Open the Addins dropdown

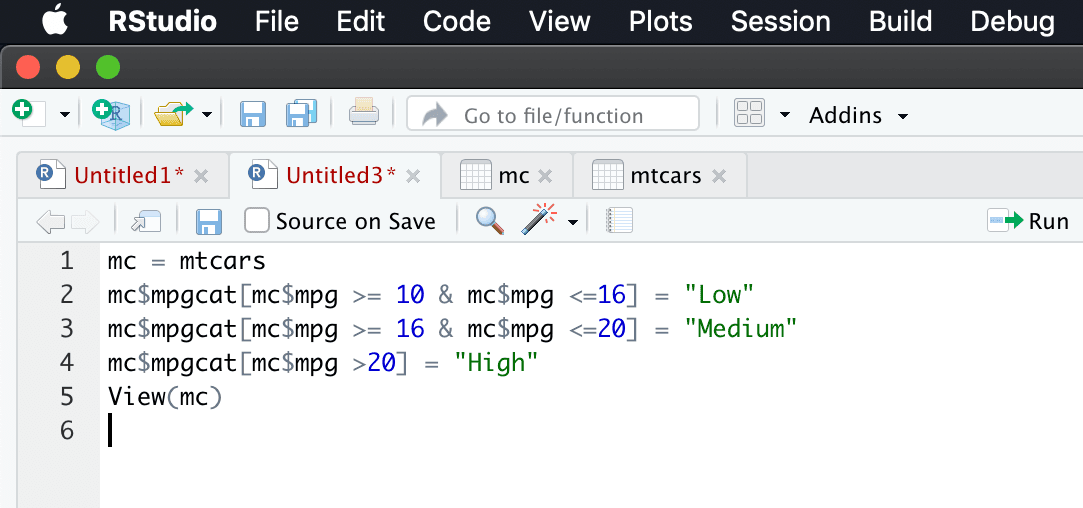coord(859,115)
